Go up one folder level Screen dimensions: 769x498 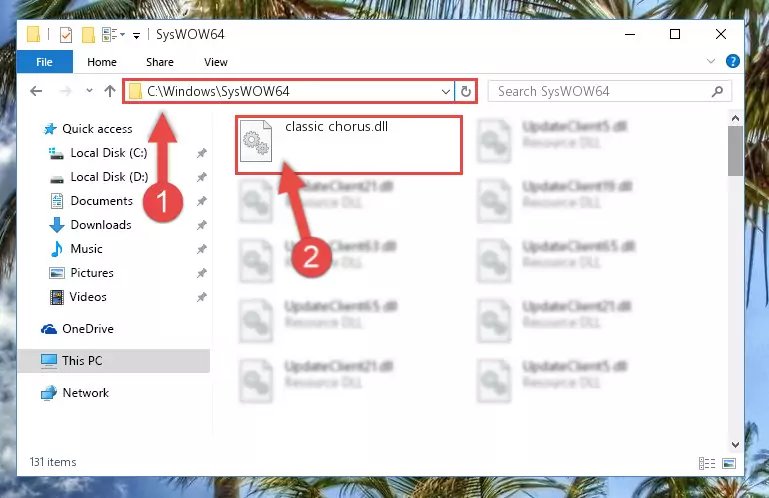pos(110,91)
